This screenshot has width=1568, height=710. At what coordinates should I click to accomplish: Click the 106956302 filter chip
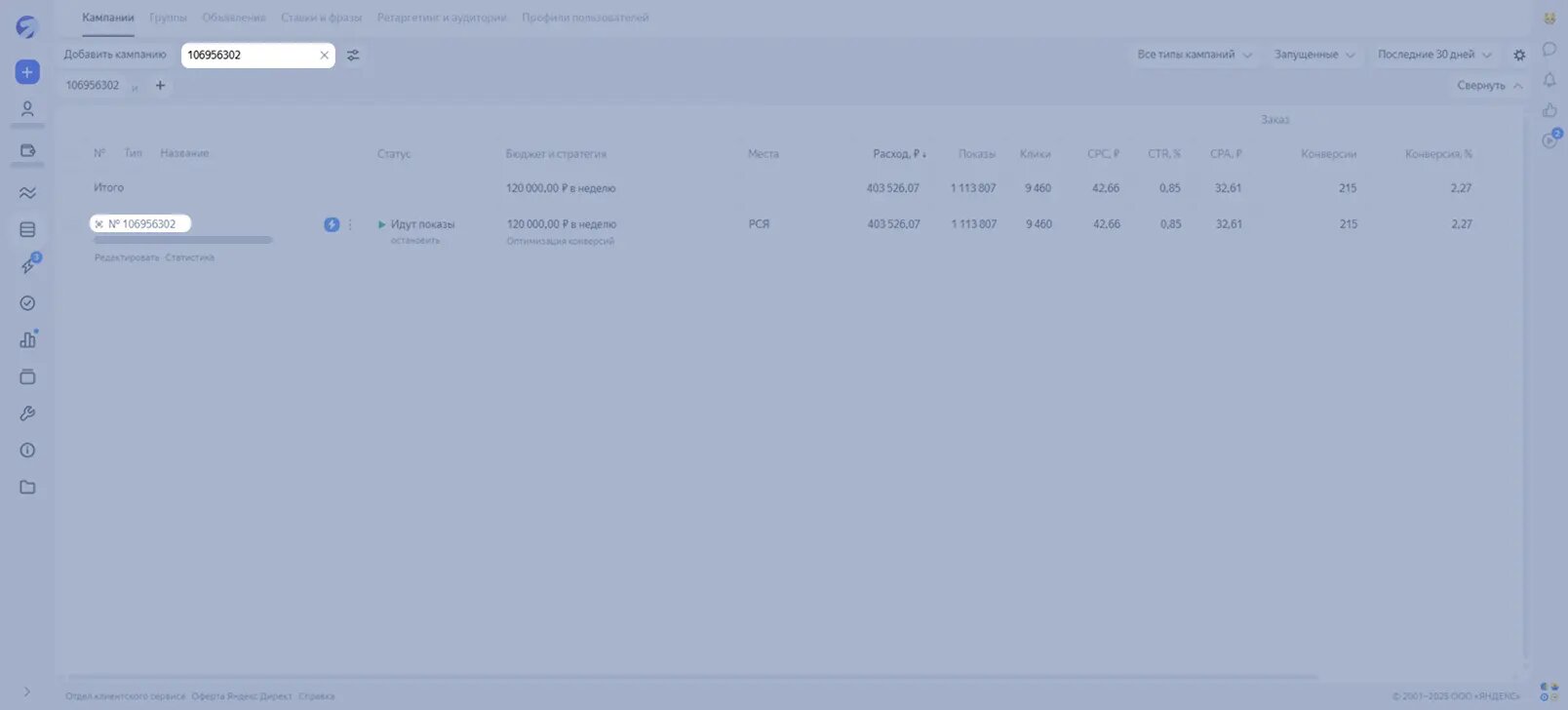pos(93,86)
